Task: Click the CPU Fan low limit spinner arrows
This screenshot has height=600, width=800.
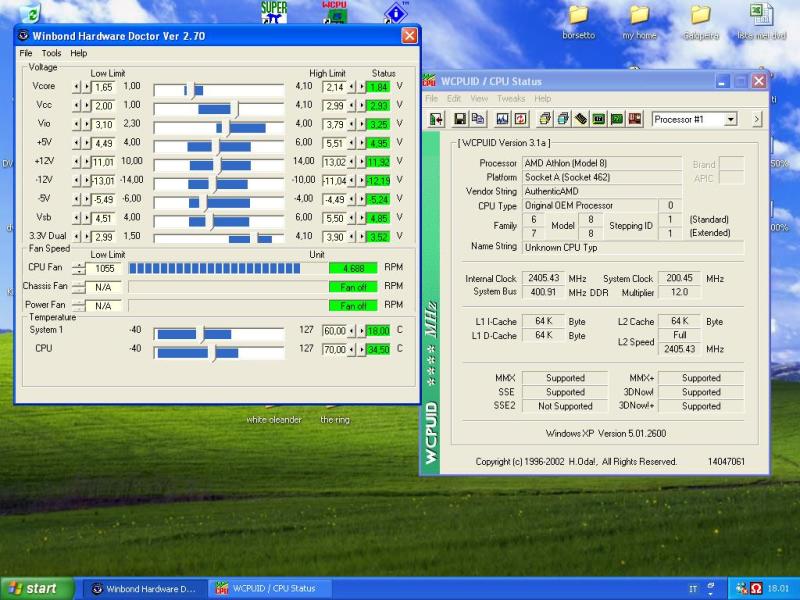Action: pyautogui.click(x=79, y=268)
